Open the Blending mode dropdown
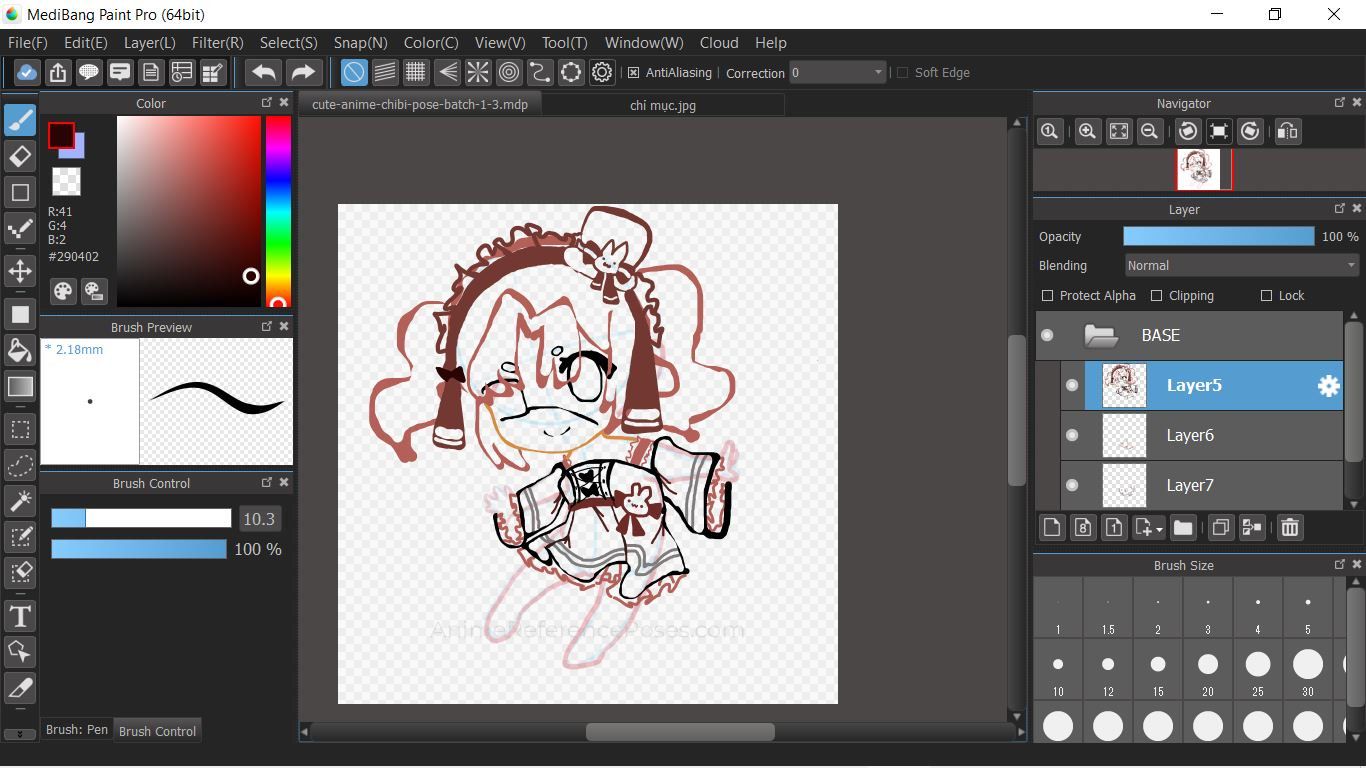Screen dimensions: 1366x768 tap(1240, 266)
